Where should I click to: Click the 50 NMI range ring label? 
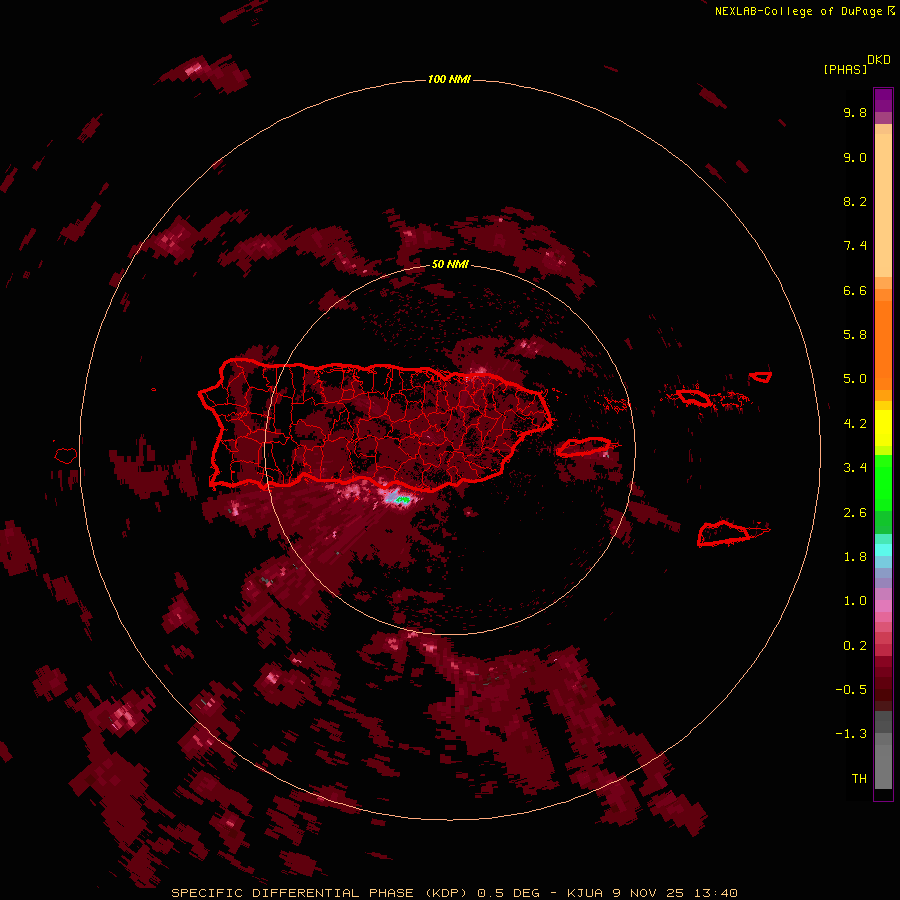click(x=450, y=264)
